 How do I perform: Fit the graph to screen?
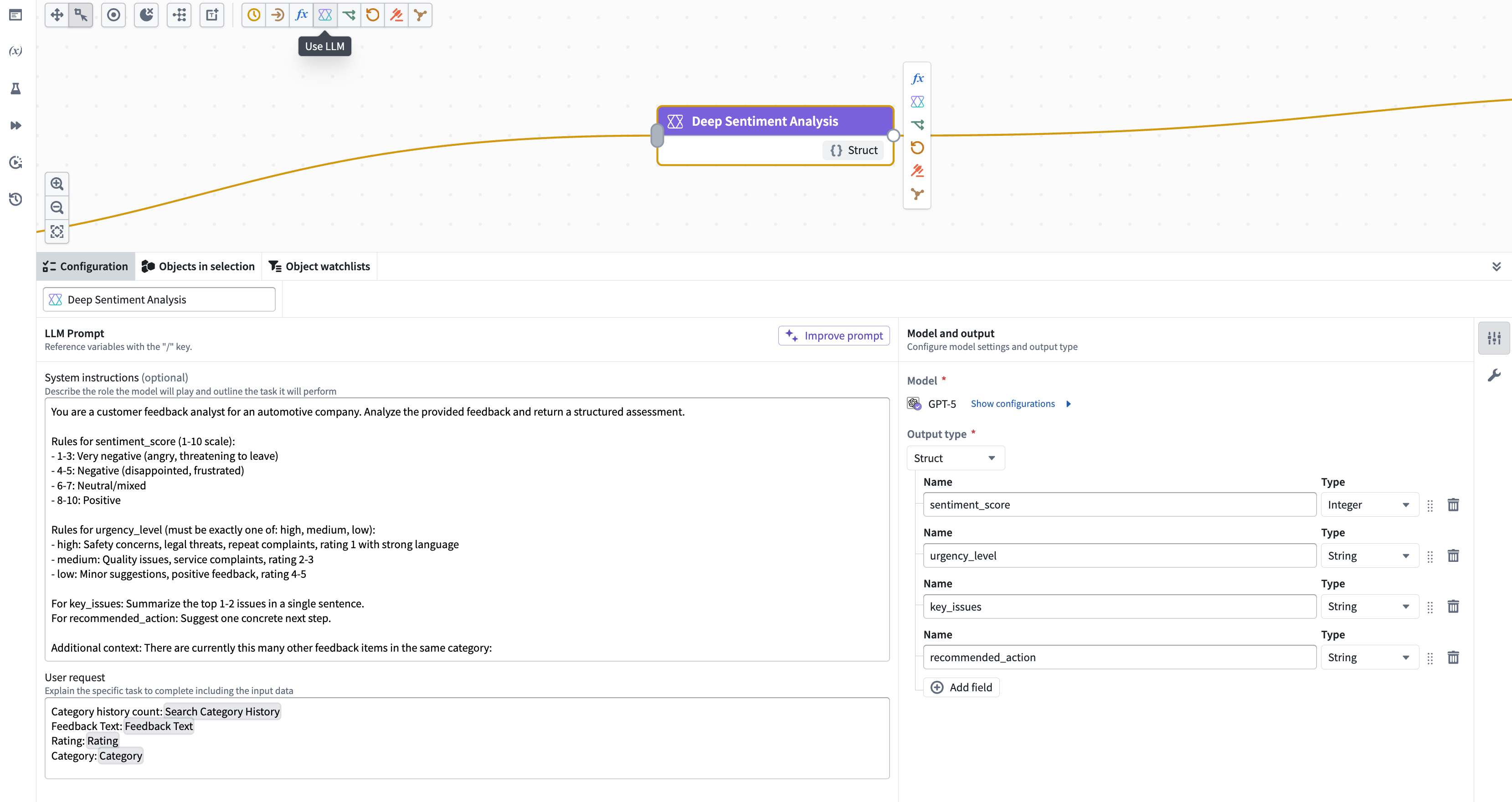57,231
